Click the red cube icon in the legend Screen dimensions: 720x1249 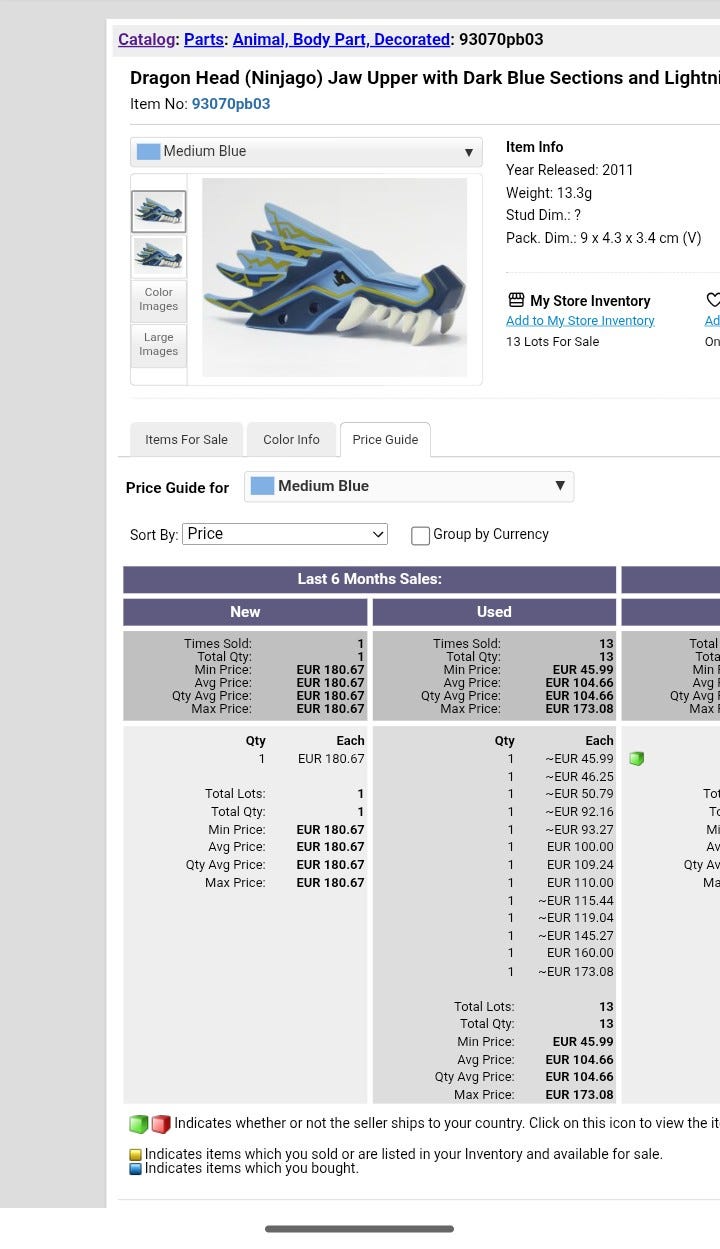click(161, 1124)
